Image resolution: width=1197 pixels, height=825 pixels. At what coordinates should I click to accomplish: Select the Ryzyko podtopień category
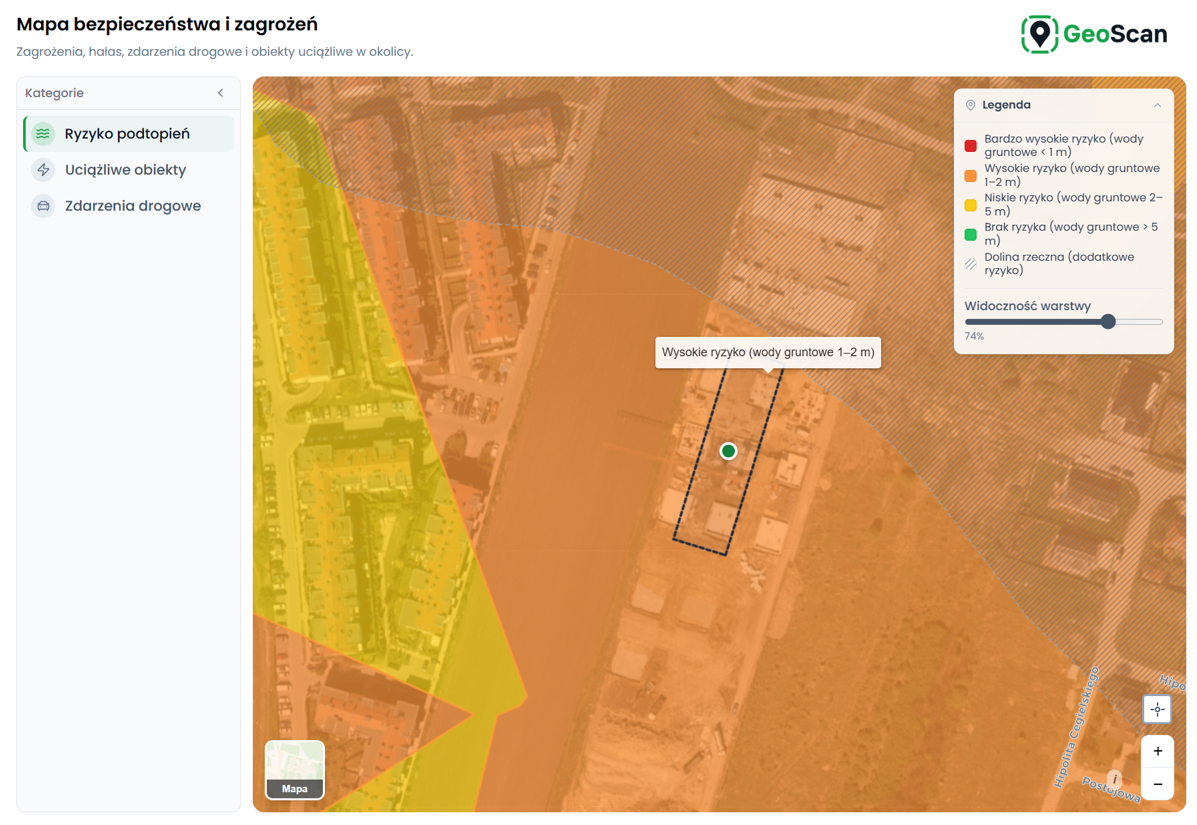pos(128,134)
